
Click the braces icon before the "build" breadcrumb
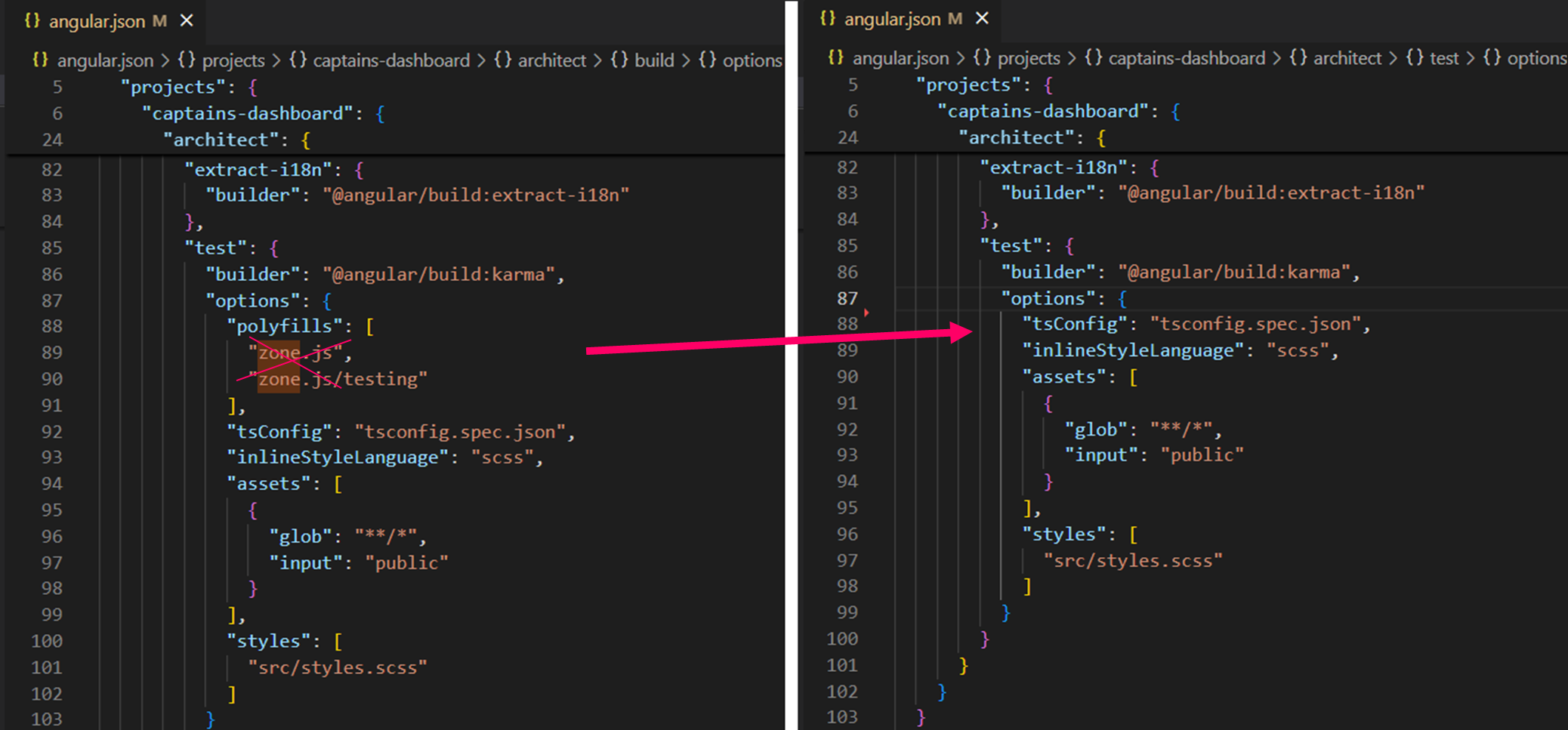point(619,60)
